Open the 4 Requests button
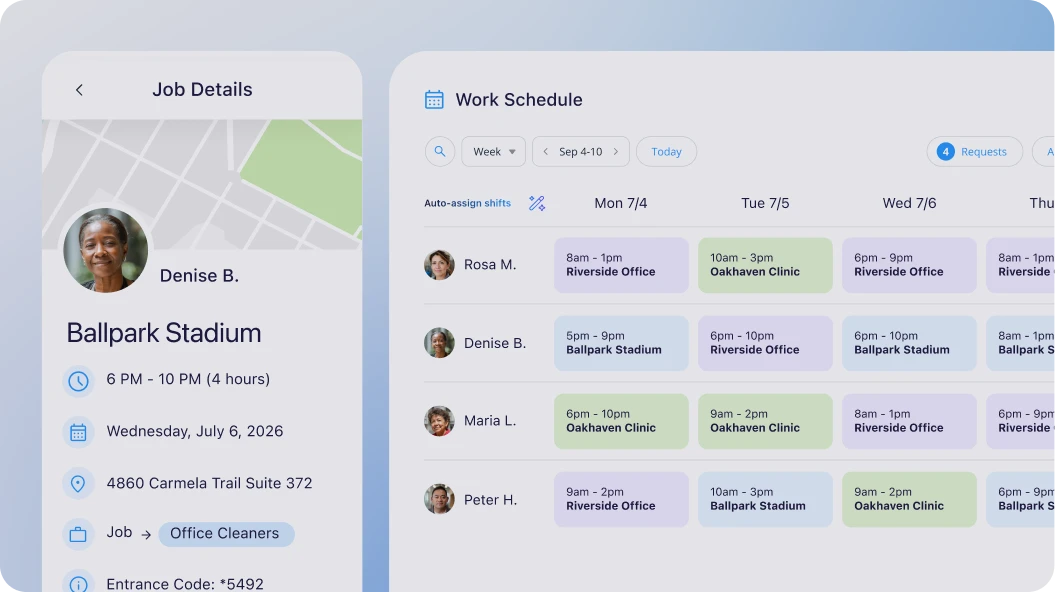 click(x=975, y=151)
